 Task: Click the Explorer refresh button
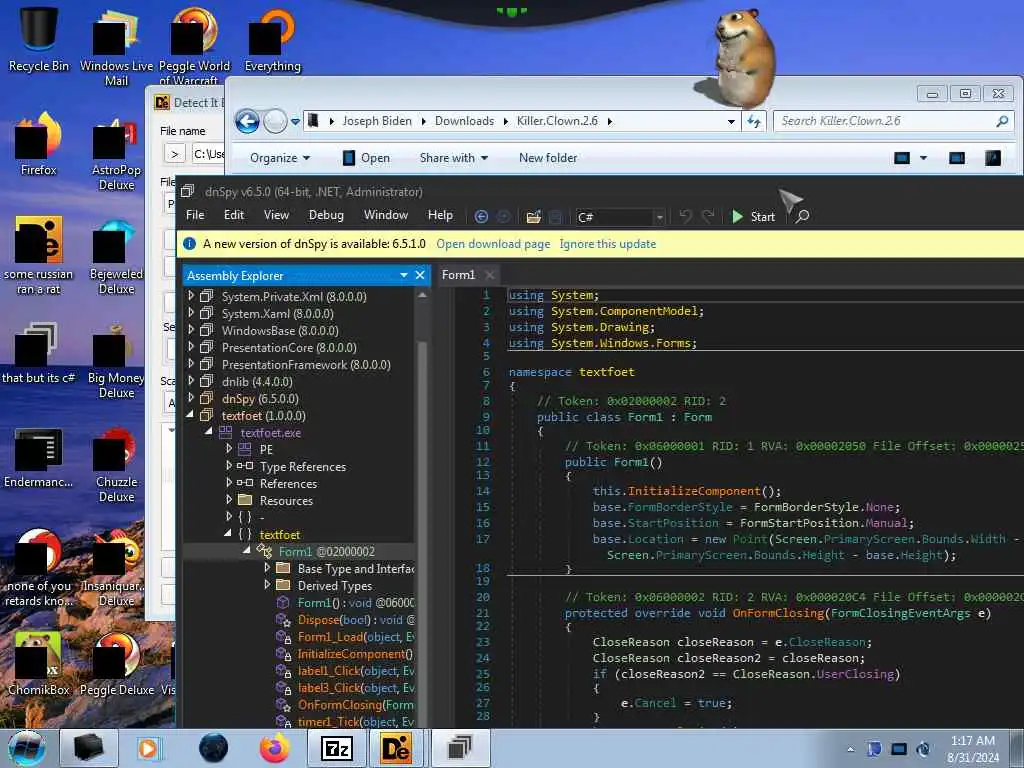click(754, 121)
